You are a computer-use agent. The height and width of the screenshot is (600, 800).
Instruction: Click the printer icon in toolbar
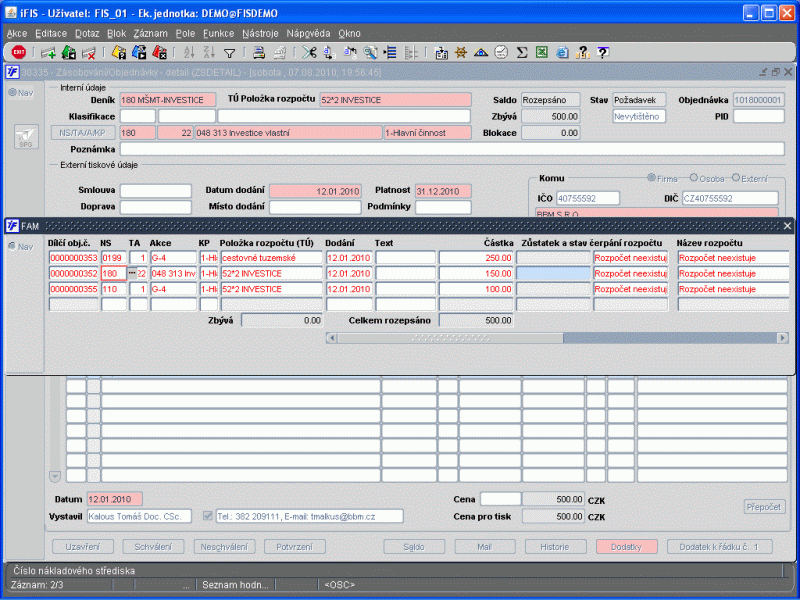(x=258, y=52)
